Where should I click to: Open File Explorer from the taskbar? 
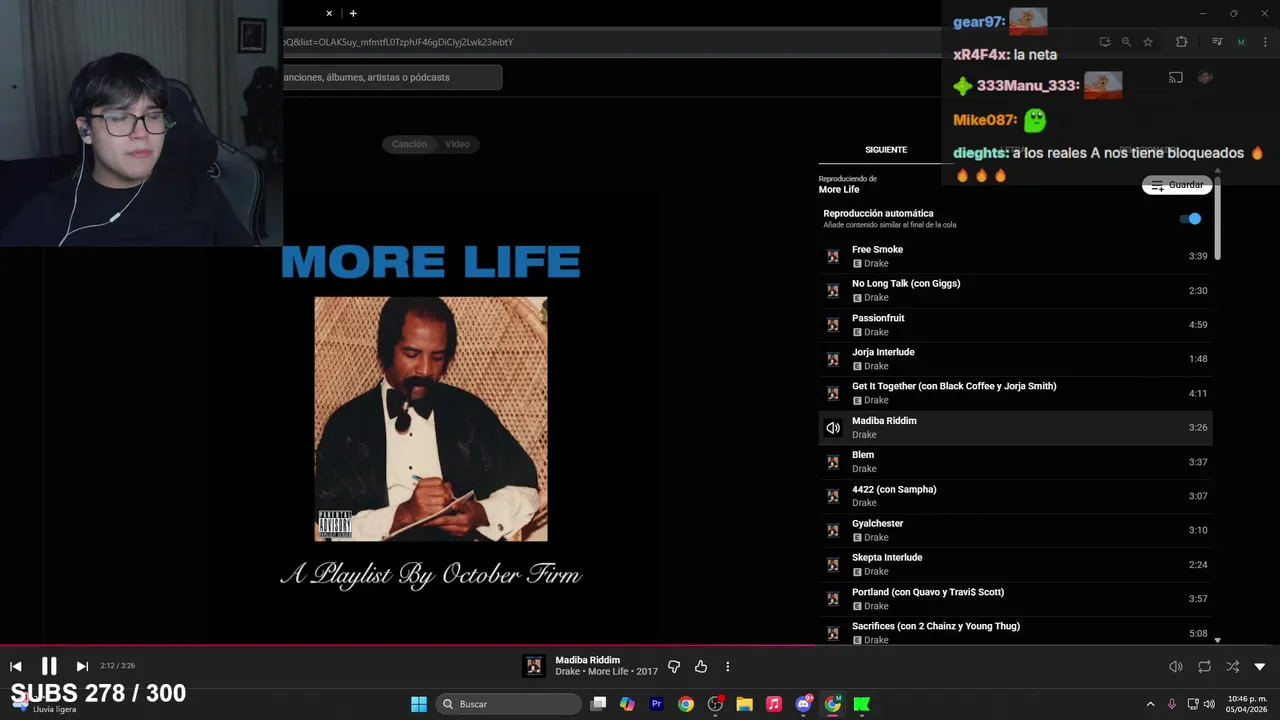(744, 704)
